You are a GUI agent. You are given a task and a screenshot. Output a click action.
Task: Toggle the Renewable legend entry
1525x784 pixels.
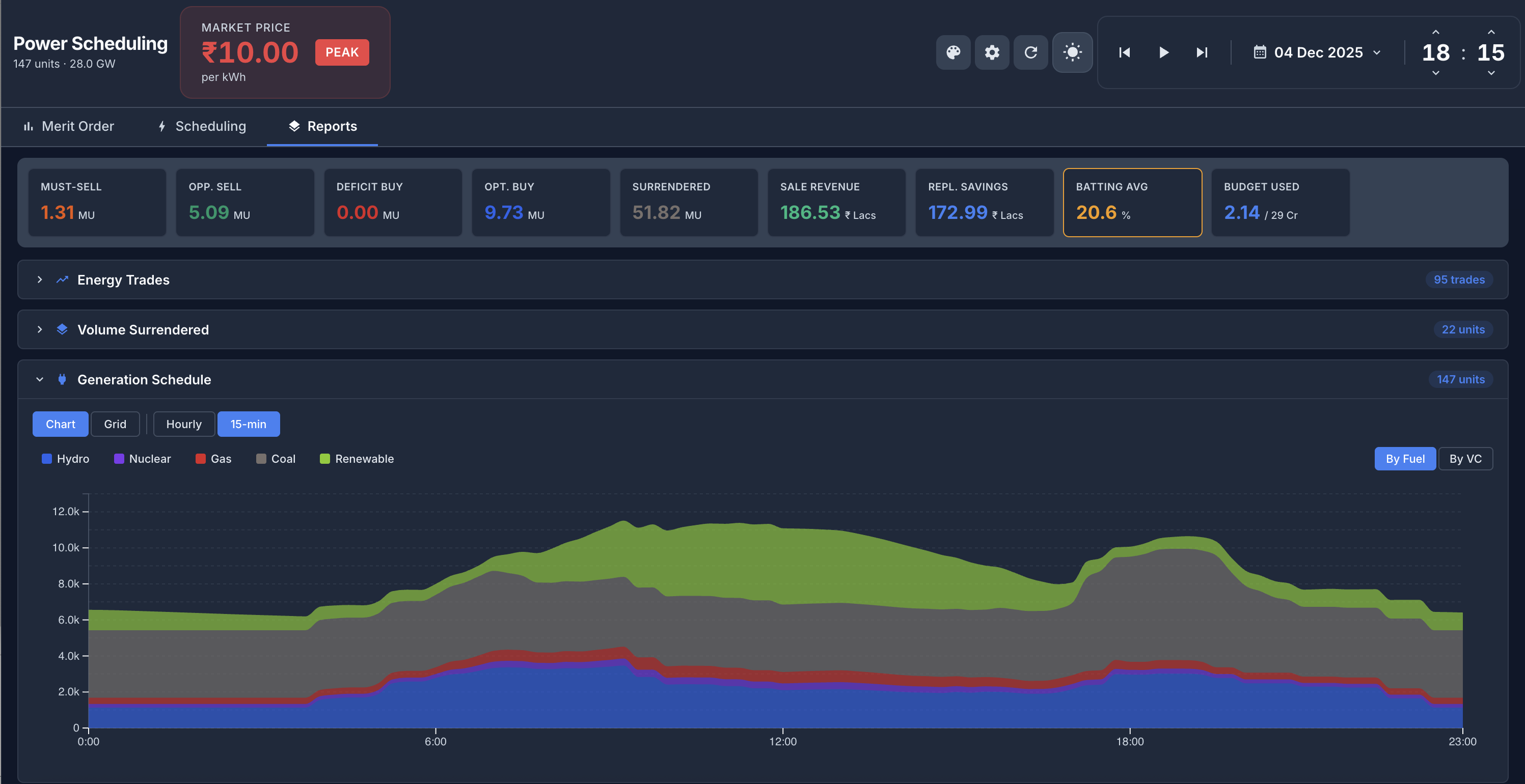point(357,458)
